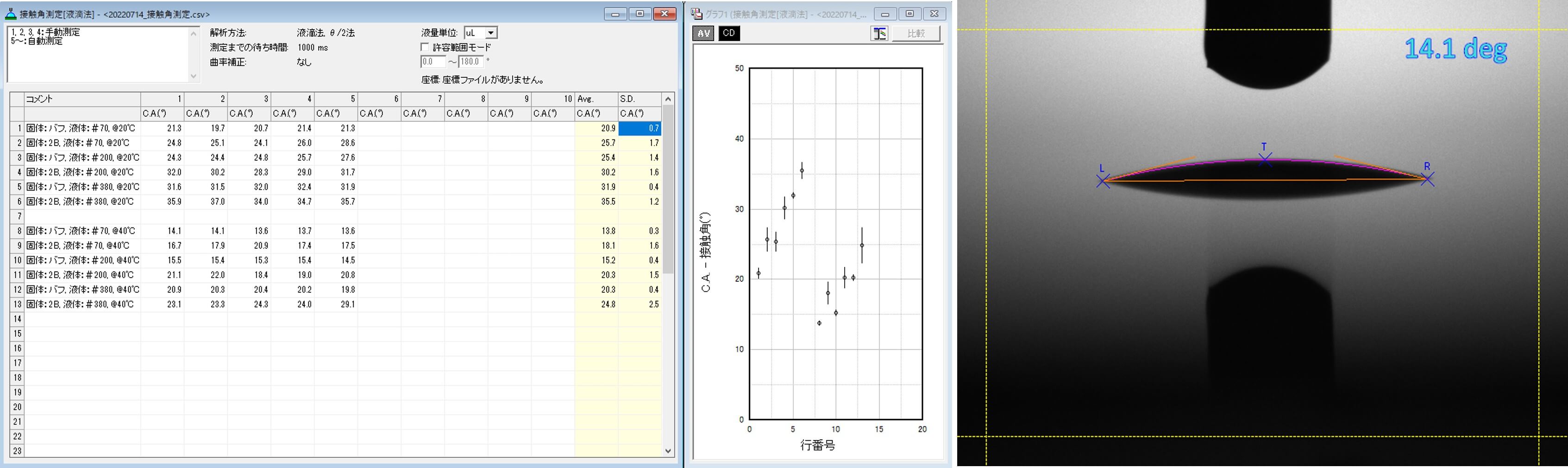Select row 8 comment cell バフ #70 @40℃
Viewport: 1568px width, 468px height.
(82, 231)
